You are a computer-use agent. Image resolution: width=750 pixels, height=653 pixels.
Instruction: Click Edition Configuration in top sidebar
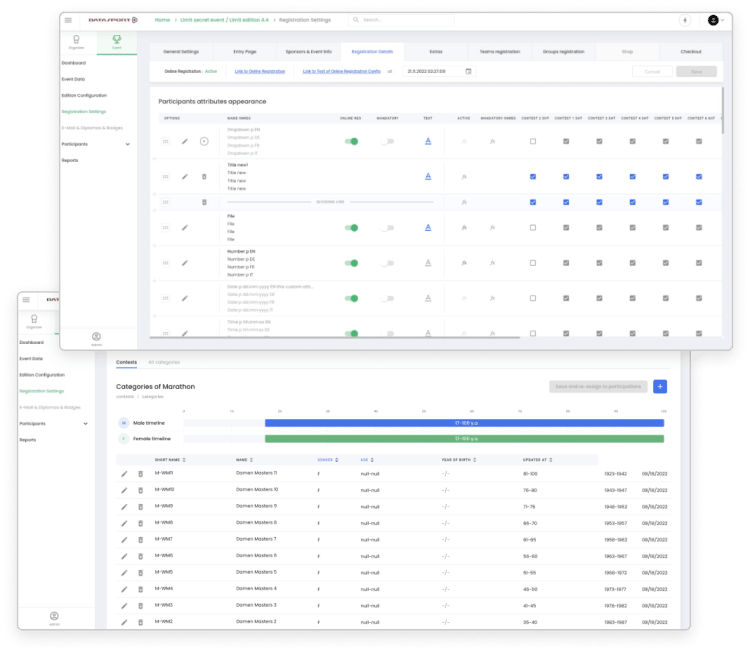click(x=84, y=95)
